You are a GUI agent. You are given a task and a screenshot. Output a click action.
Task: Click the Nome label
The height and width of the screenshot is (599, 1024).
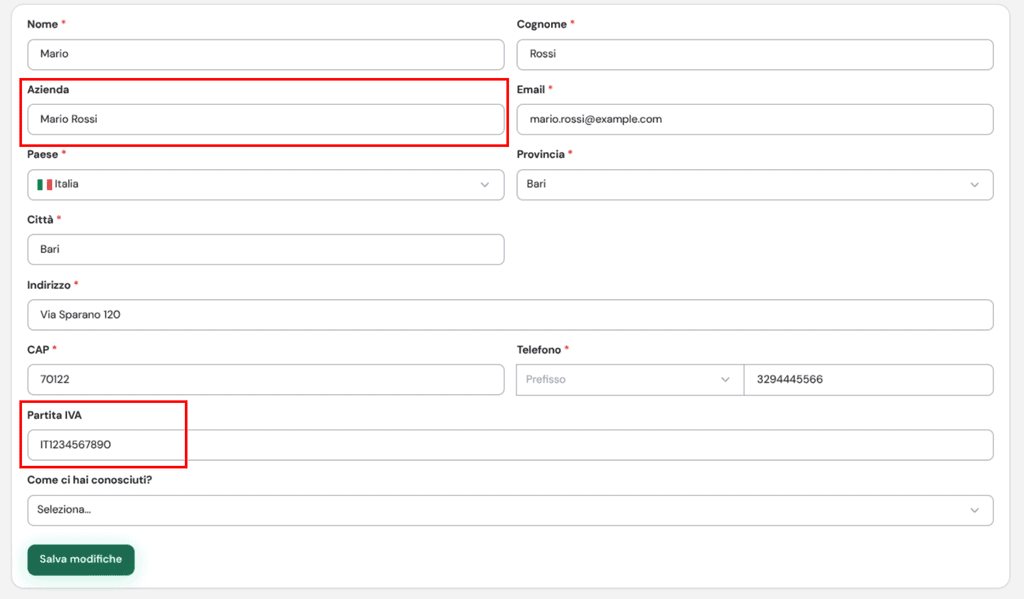42,24
